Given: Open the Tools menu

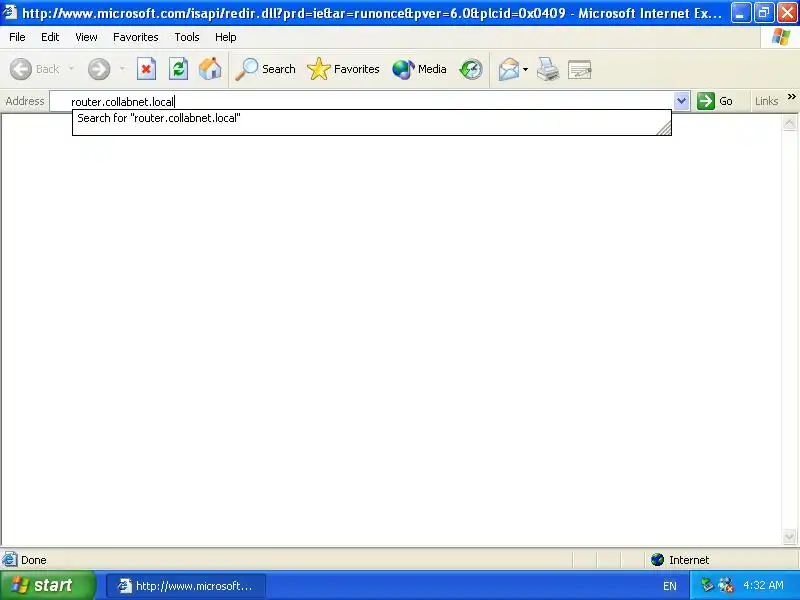Looking at the screenshot, I should coord(187,37).
